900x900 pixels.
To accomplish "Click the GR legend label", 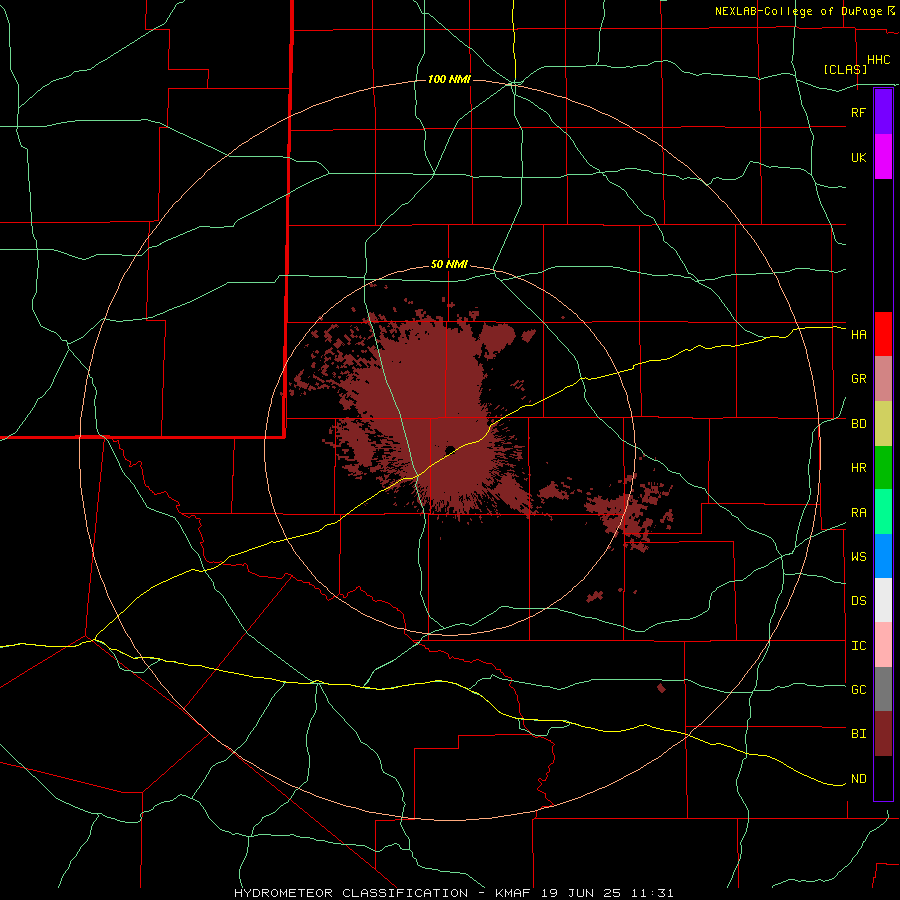I will pos(858,379).
